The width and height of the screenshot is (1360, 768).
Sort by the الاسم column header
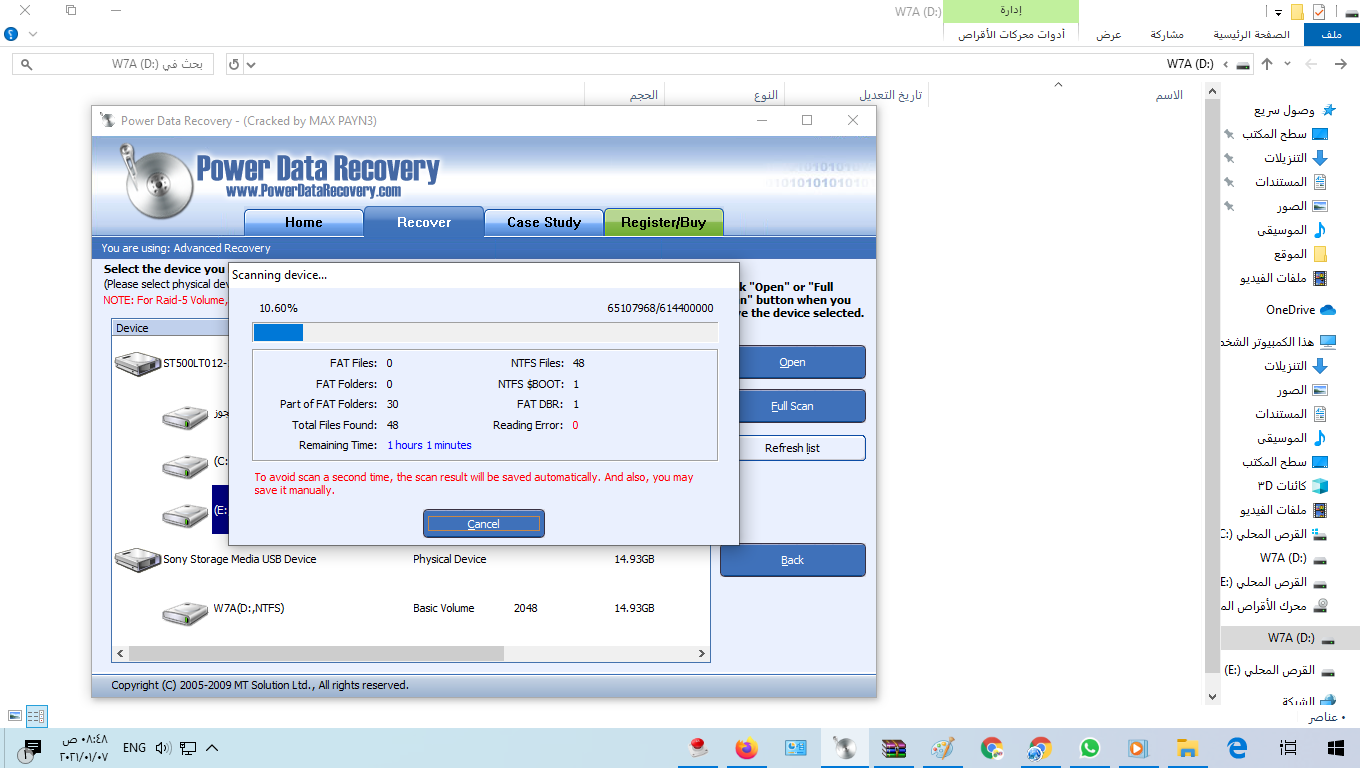(x=1169, y=95)
